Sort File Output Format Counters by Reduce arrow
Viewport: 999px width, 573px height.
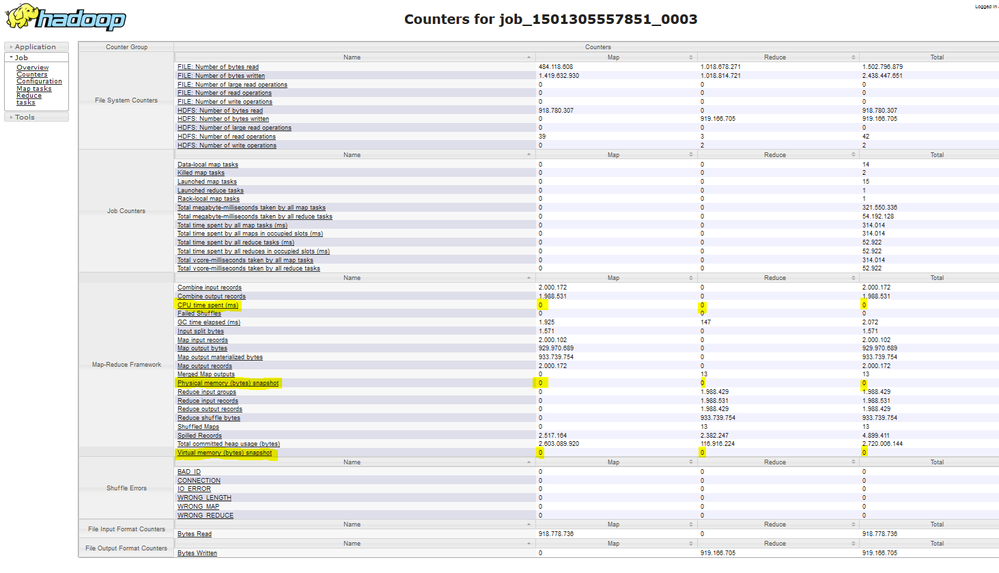[853, 544]
